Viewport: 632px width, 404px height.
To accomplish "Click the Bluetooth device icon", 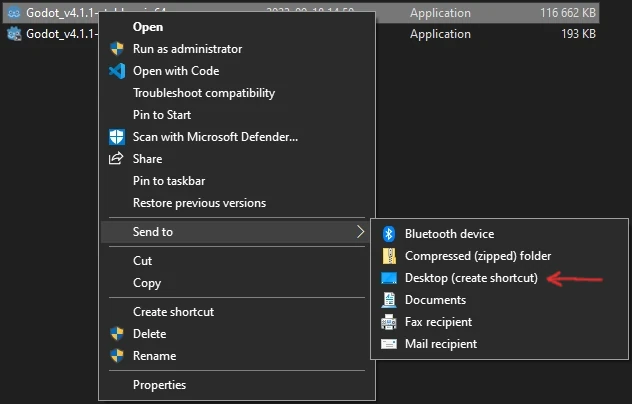I will 389,234.
